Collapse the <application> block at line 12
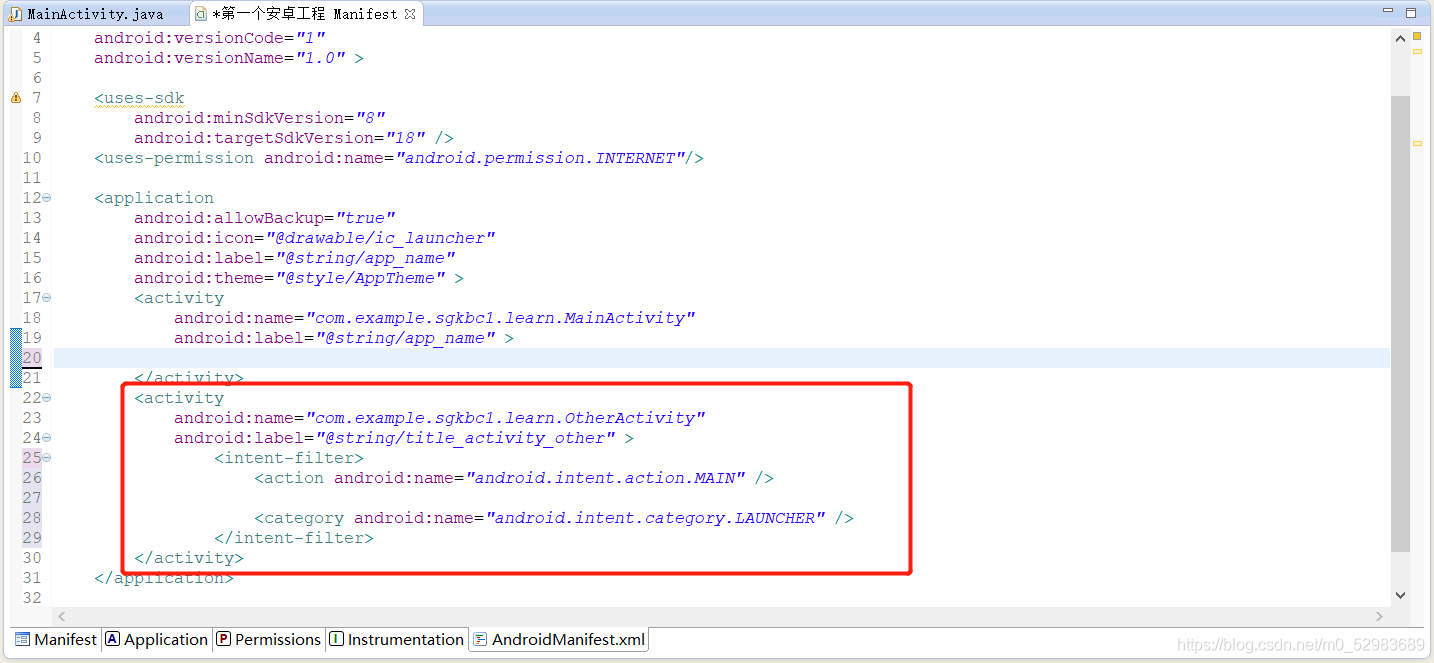Image resolution: width=1434 pixels, height=663 pixels. point(47,198)
